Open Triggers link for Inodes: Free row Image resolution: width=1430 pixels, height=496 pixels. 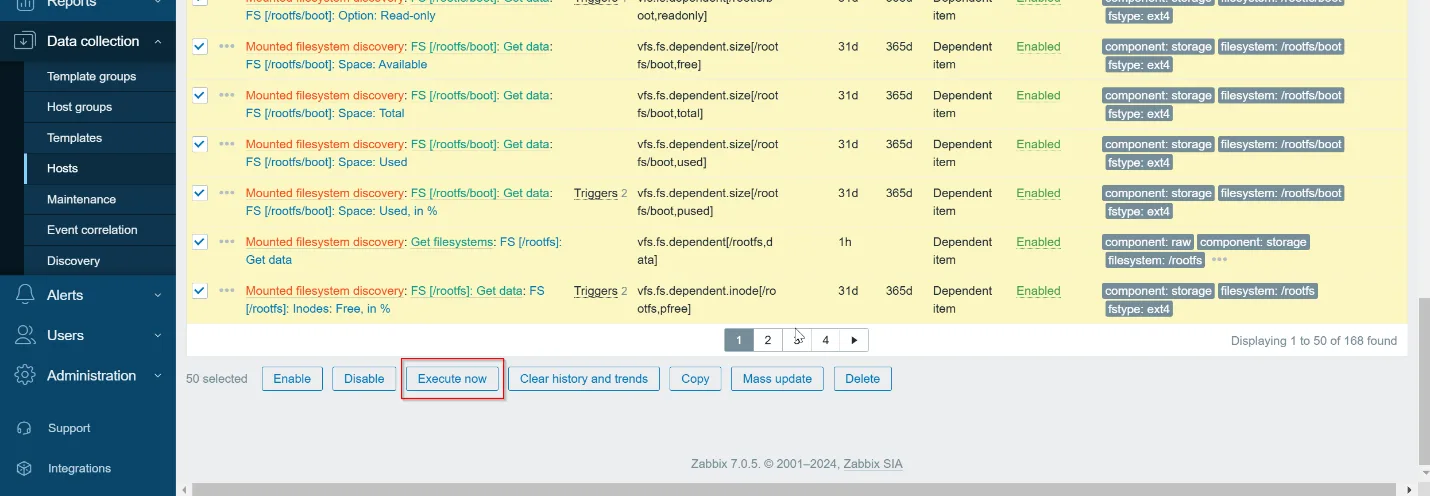(x=595, y=291)
